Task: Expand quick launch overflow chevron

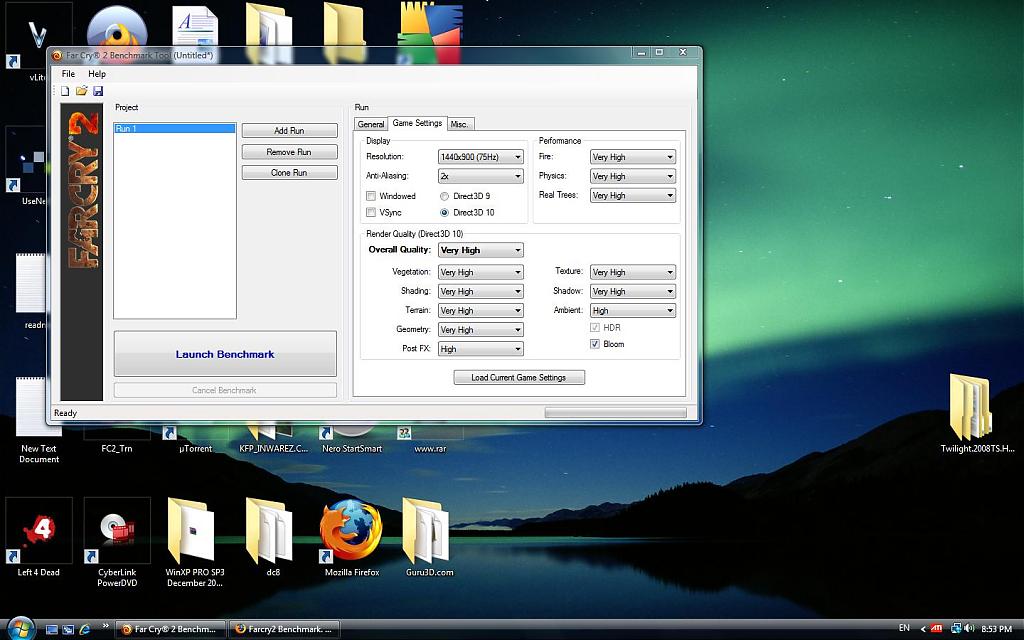Action: pyautogui.click(x=105, y=626)
